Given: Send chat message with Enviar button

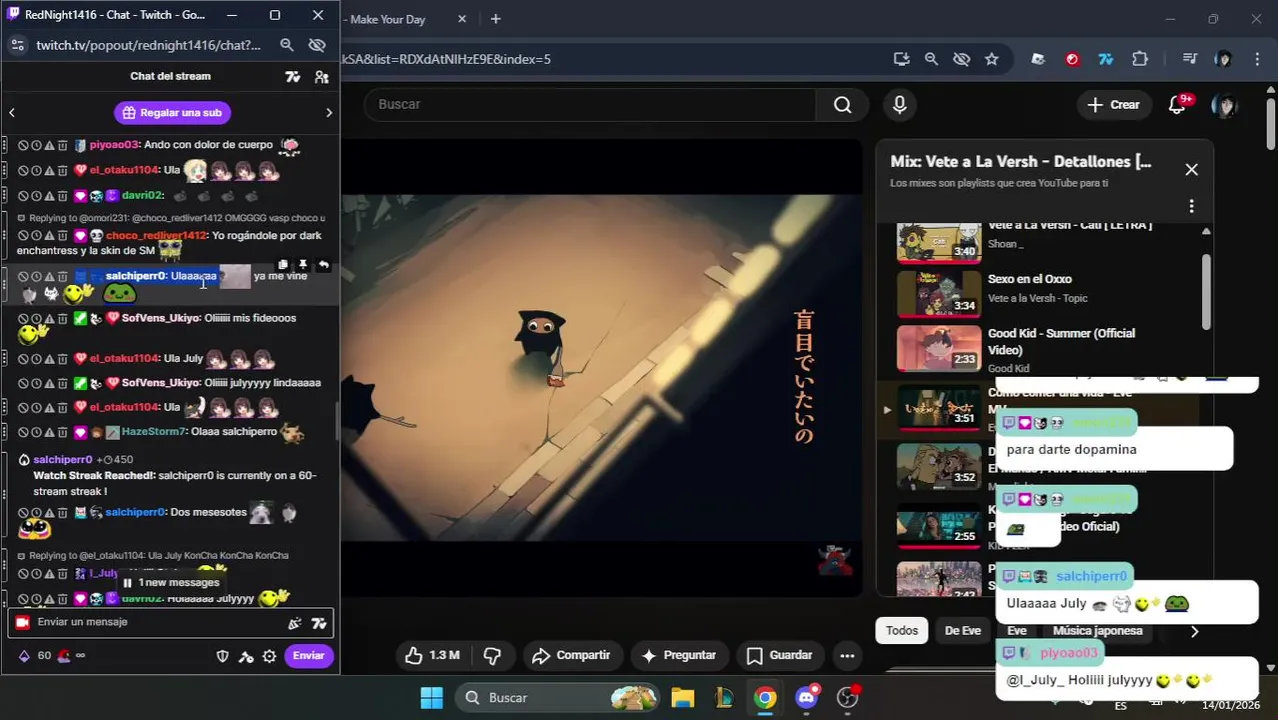Looking at the screenshot, I should (308, 656).
